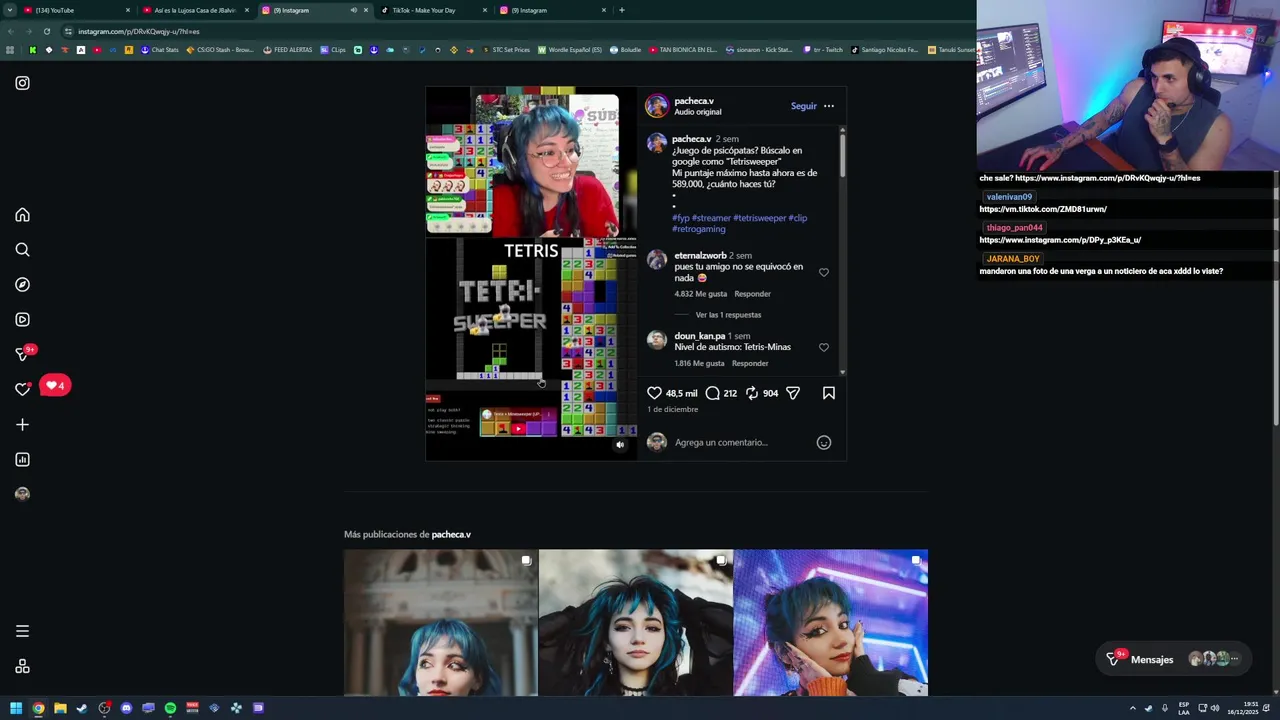This screenshot has width=1280, height=720.
Task: Open Steam in the taskbar
Action: (82, 708)
